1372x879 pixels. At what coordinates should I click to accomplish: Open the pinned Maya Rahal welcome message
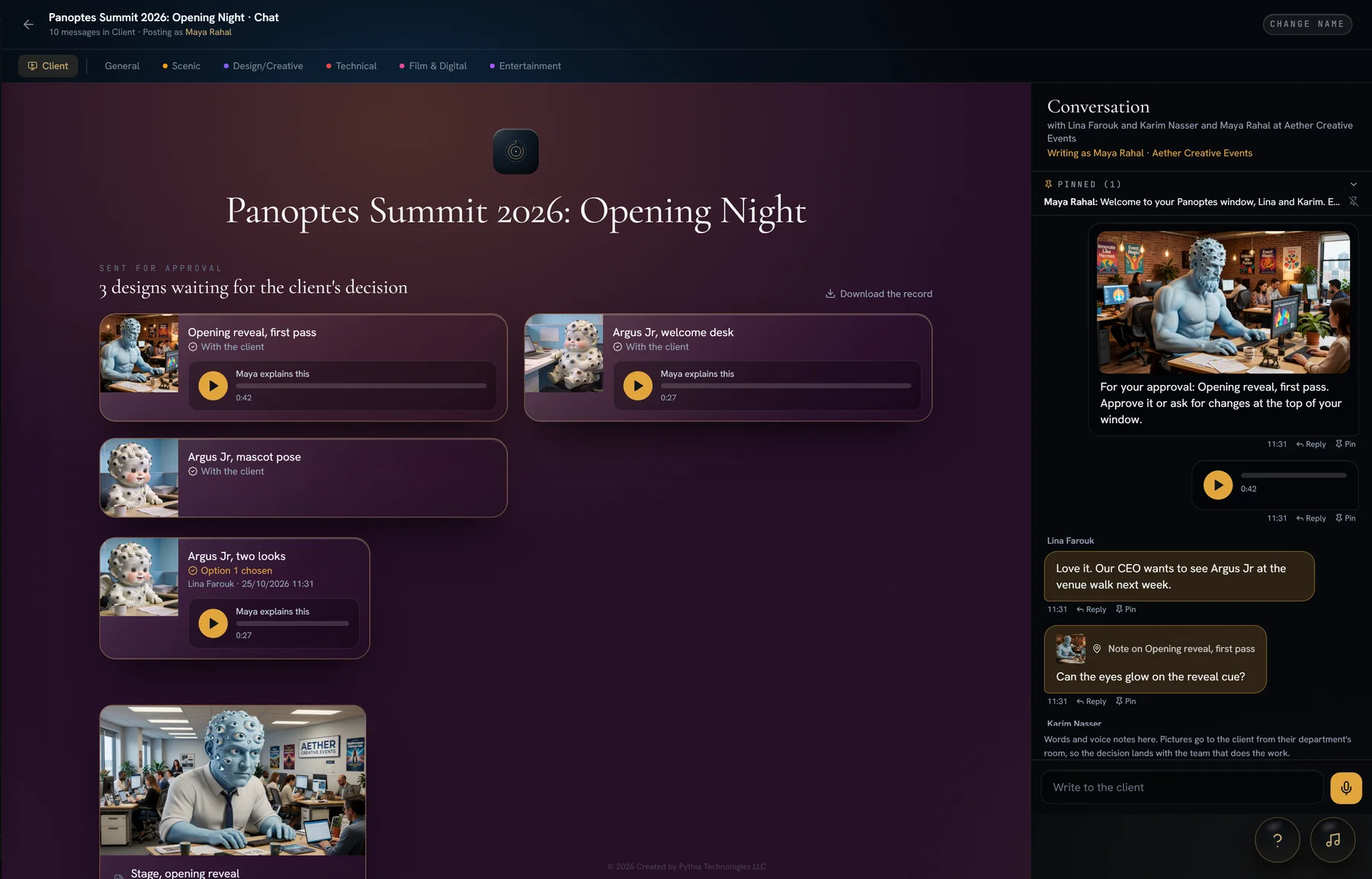(1191, 202)
